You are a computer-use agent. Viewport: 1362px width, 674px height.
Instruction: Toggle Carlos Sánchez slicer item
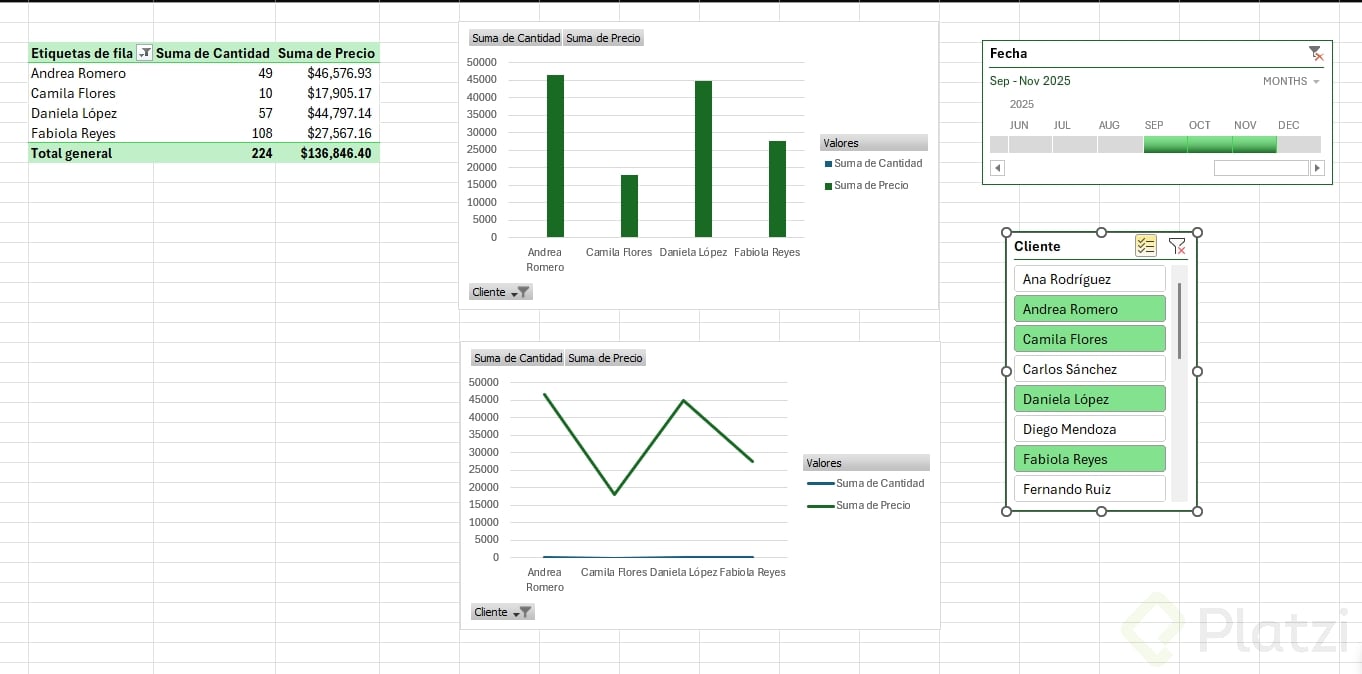(x=1090, y=369)
